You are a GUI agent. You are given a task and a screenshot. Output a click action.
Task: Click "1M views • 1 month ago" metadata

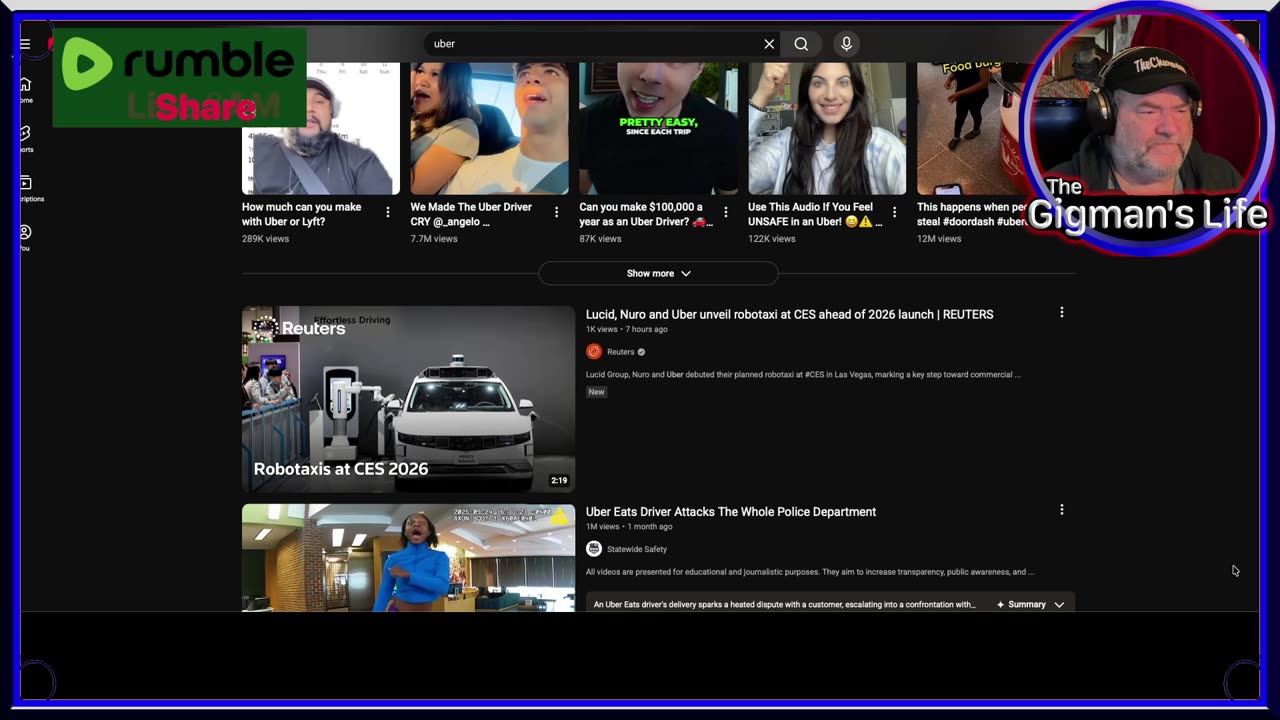tap(629, 526)
